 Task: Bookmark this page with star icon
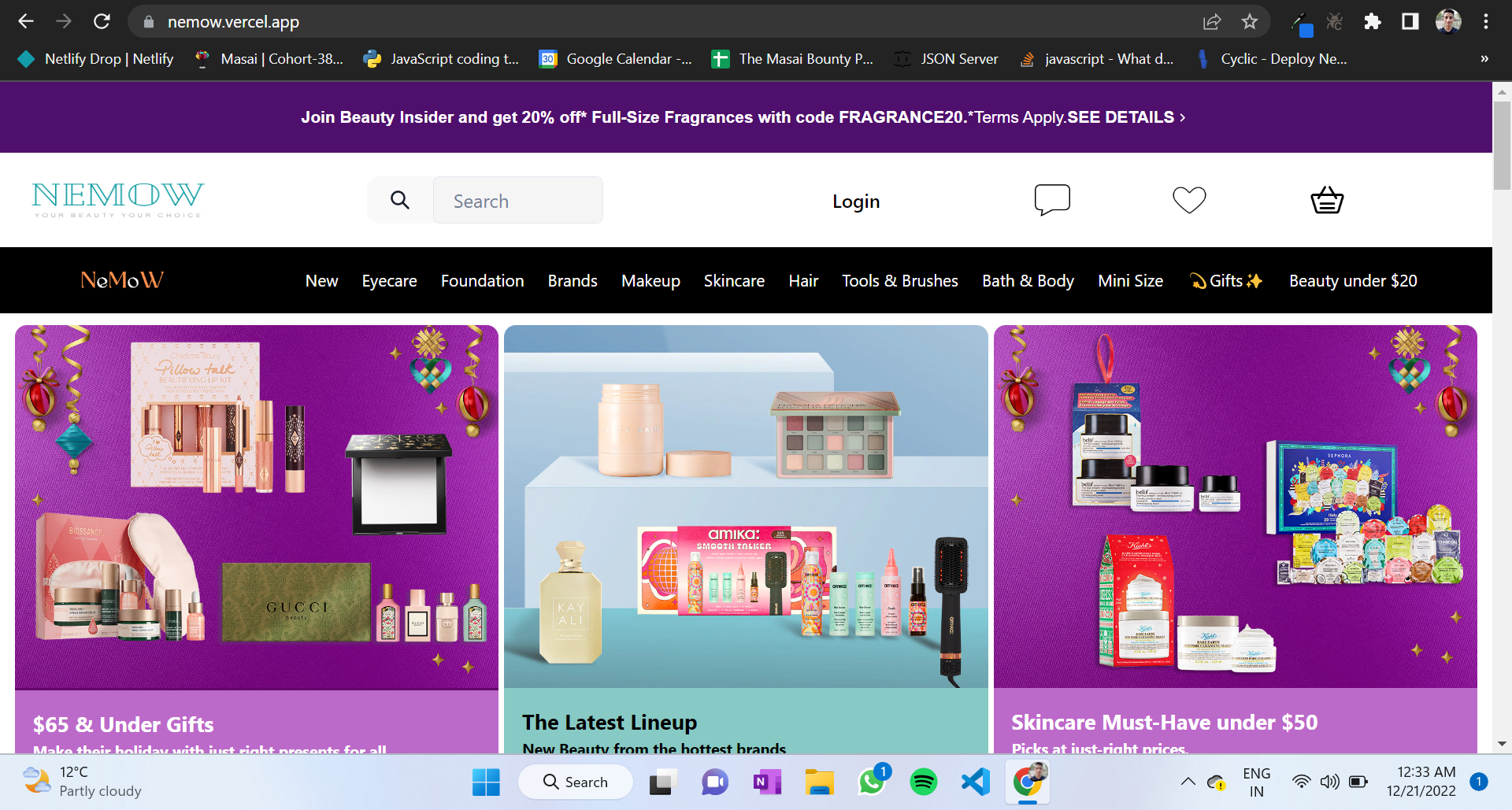pos(1250,21)
